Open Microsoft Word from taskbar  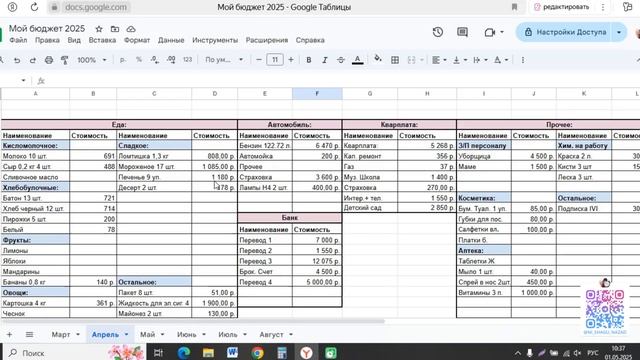coord(232,353)
